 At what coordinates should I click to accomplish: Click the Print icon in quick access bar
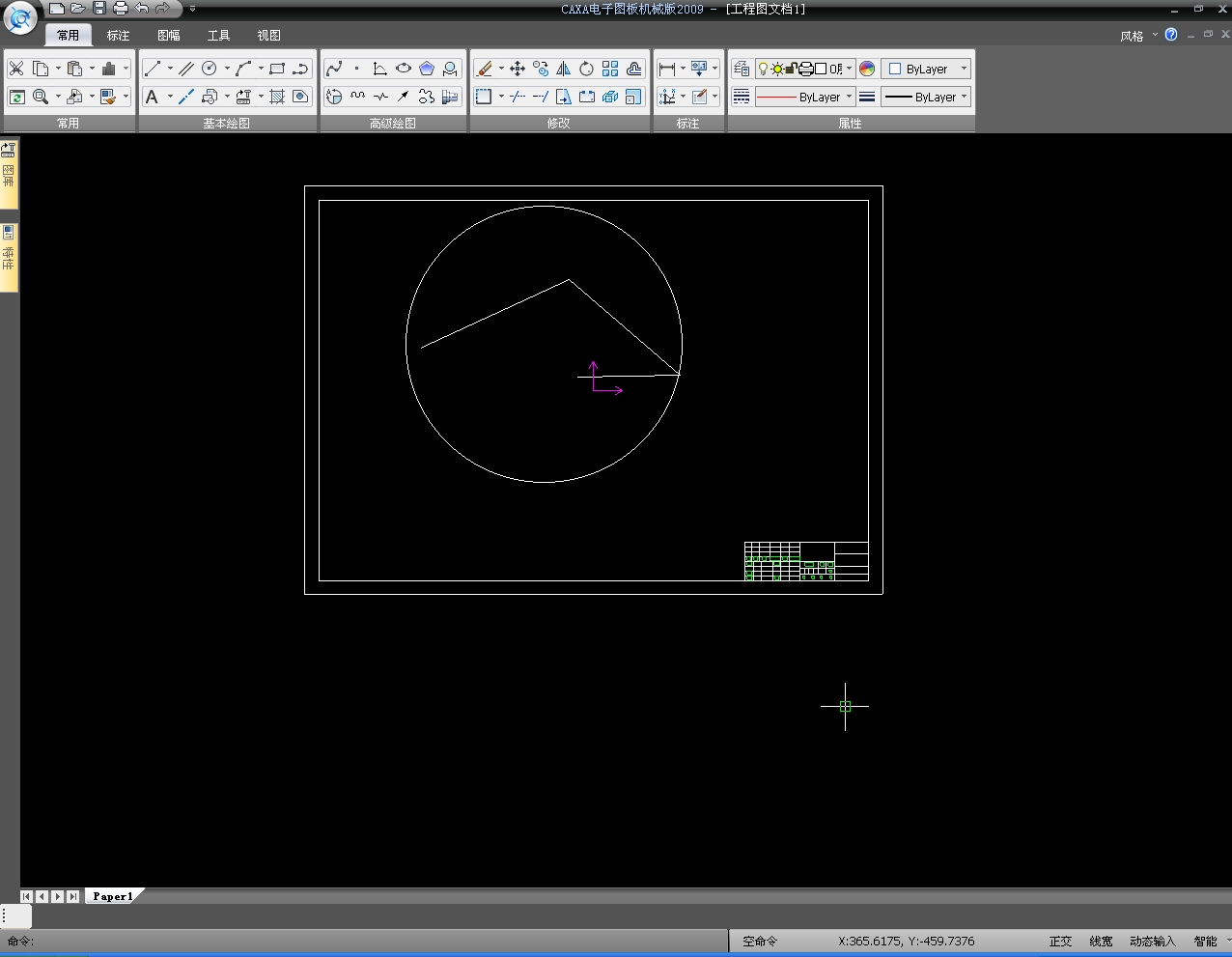(121, 9)
